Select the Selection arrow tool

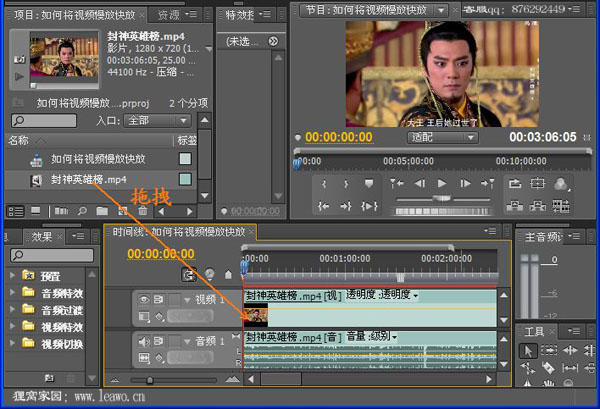click(x=528, y=350)
